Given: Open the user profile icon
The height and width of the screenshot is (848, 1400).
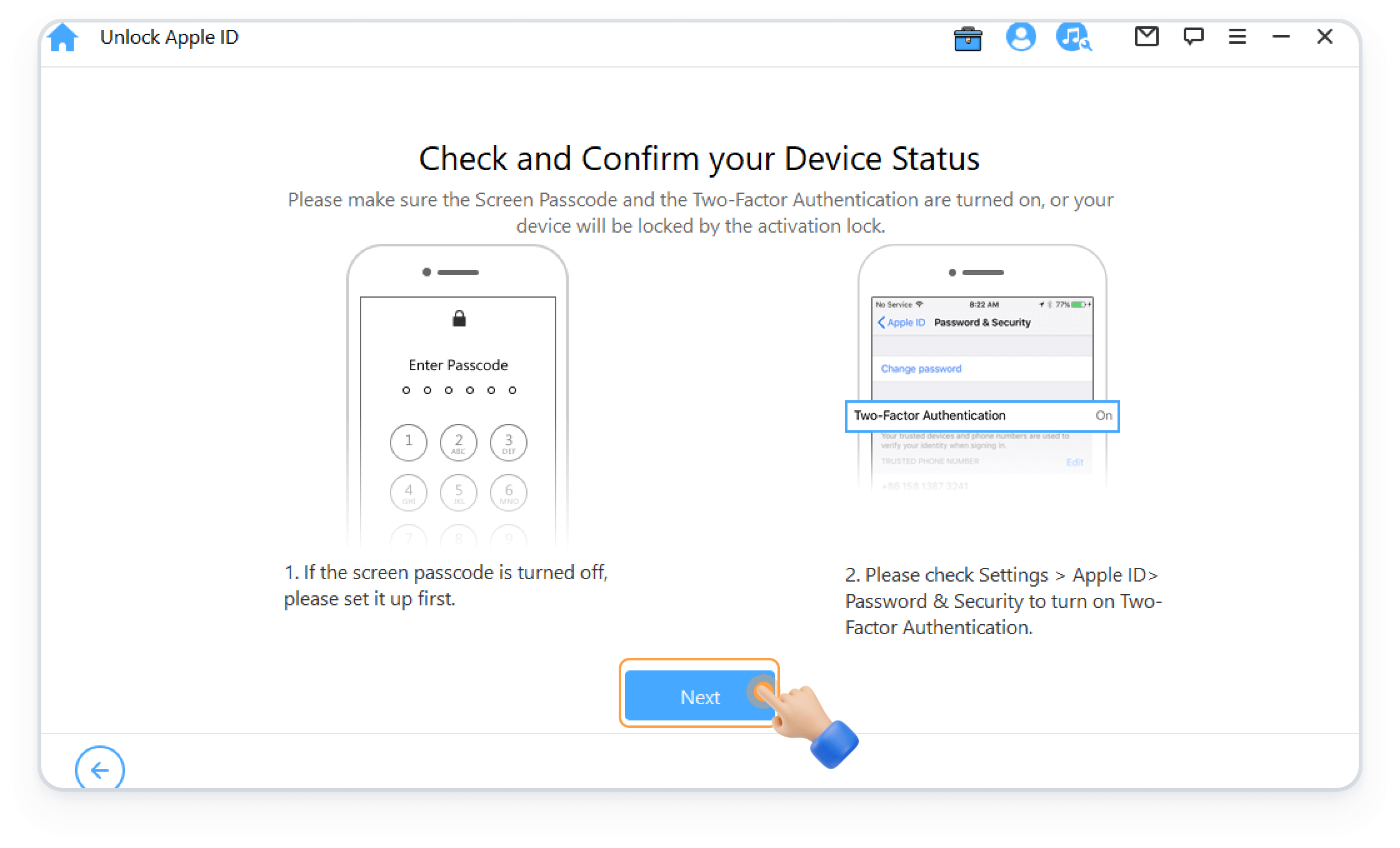Looking at the screenshot, I should coord(1022,38).
